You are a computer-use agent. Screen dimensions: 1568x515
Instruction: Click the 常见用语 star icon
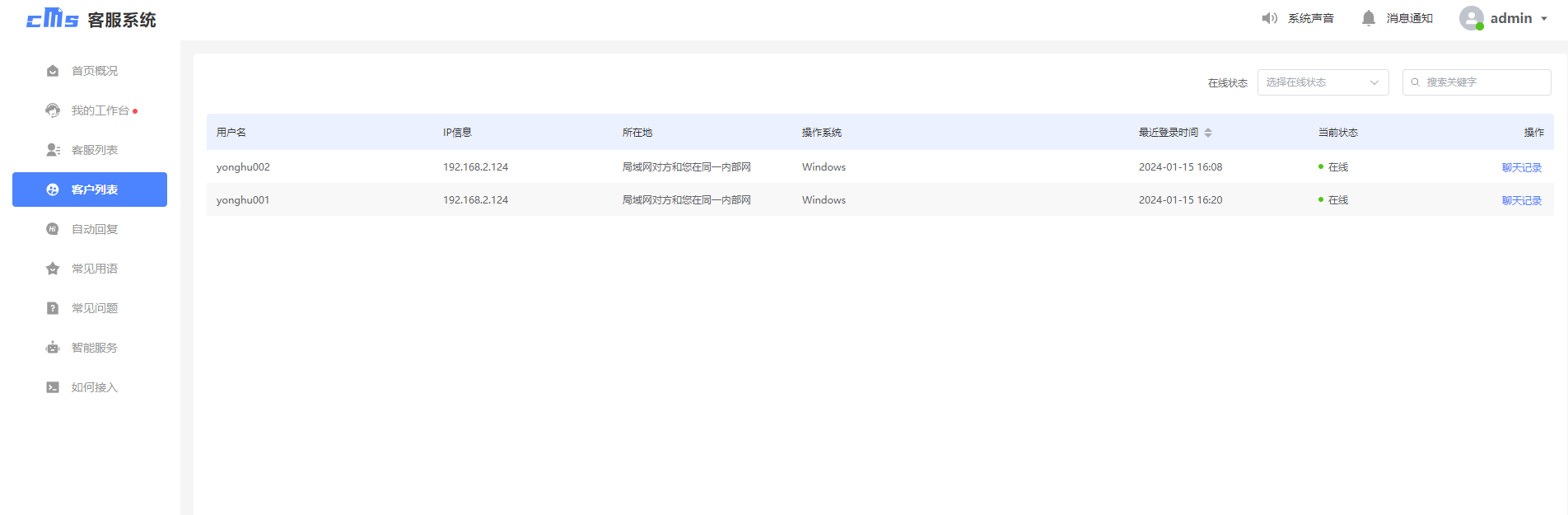[x=53, y=269]
